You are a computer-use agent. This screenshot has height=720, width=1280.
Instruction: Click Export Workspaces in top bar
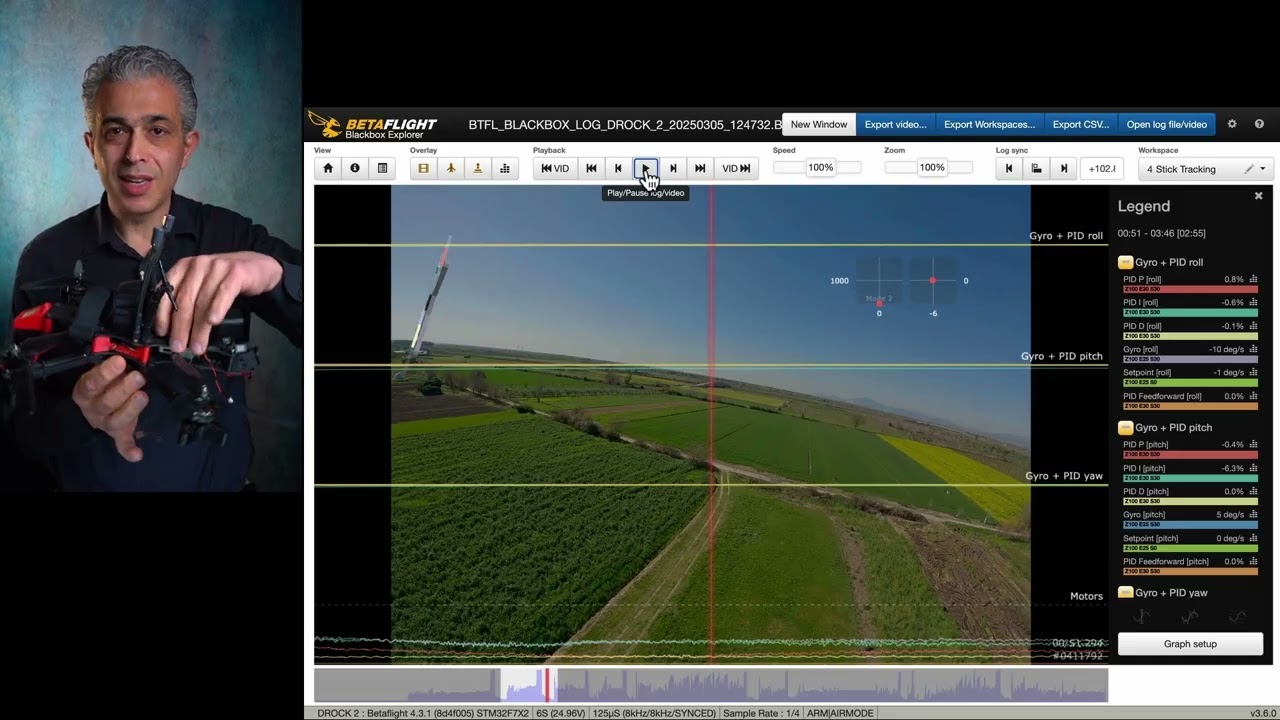989,124
